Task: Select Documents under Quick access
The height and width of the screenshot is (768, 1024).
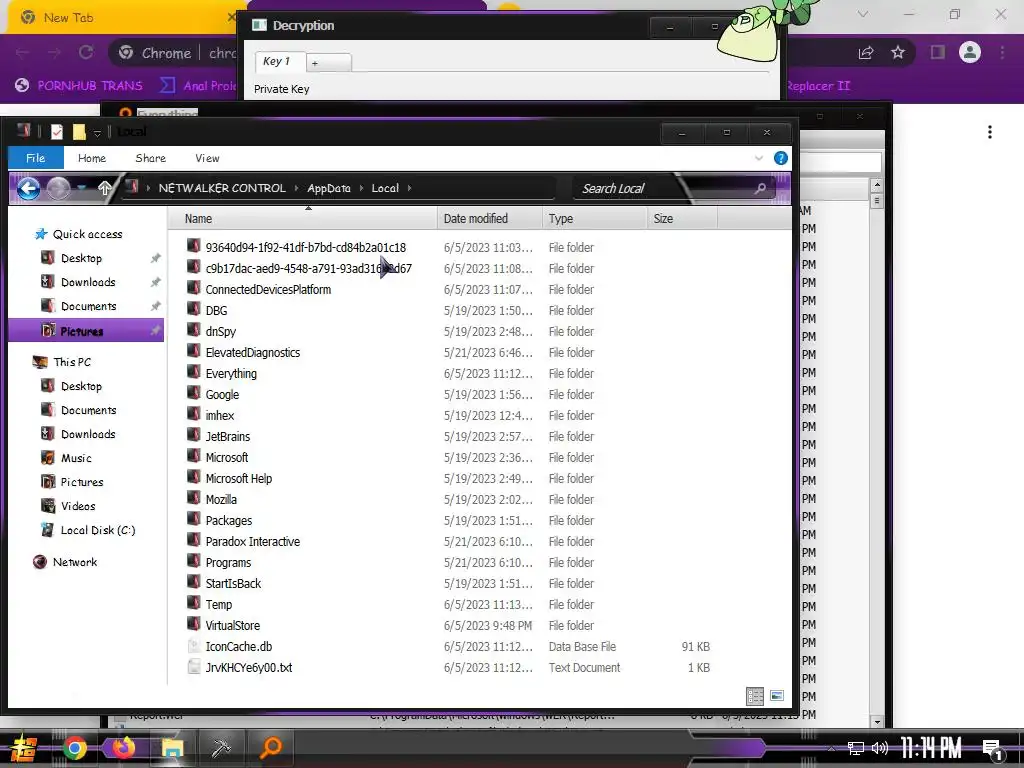Action: pyautogui.click(x=88, y=306)
